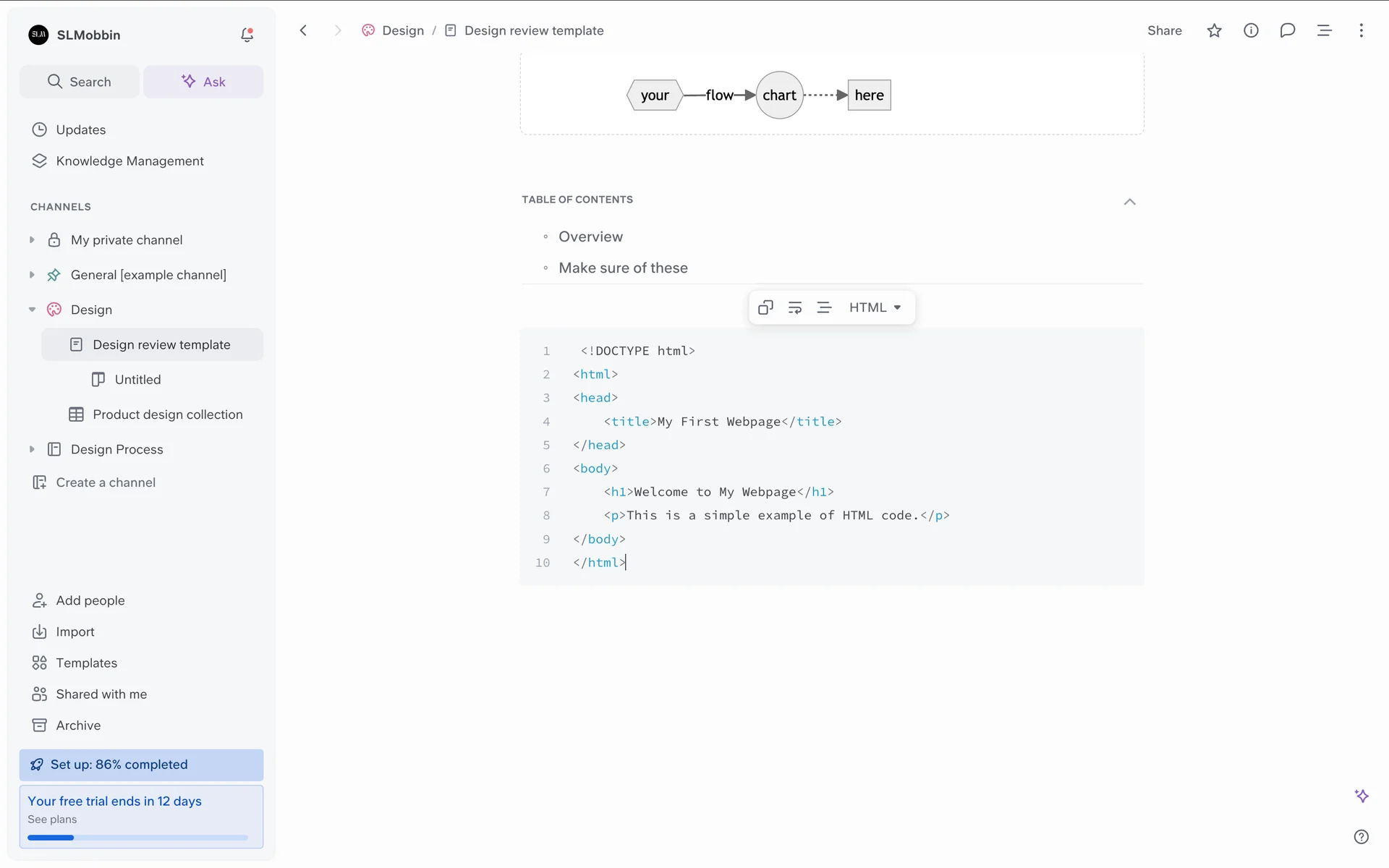
Task: Click the Search field
Action: (x=80, y=82)
